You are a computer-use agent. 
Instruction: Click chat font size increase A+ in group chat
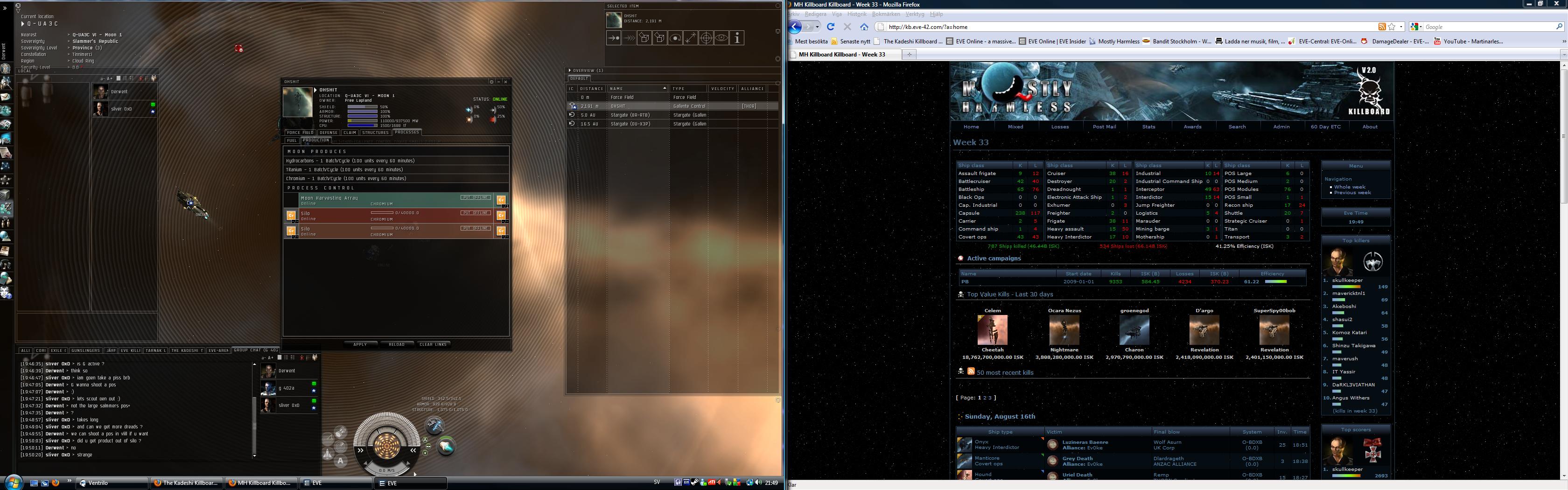(x=271, y=357)
